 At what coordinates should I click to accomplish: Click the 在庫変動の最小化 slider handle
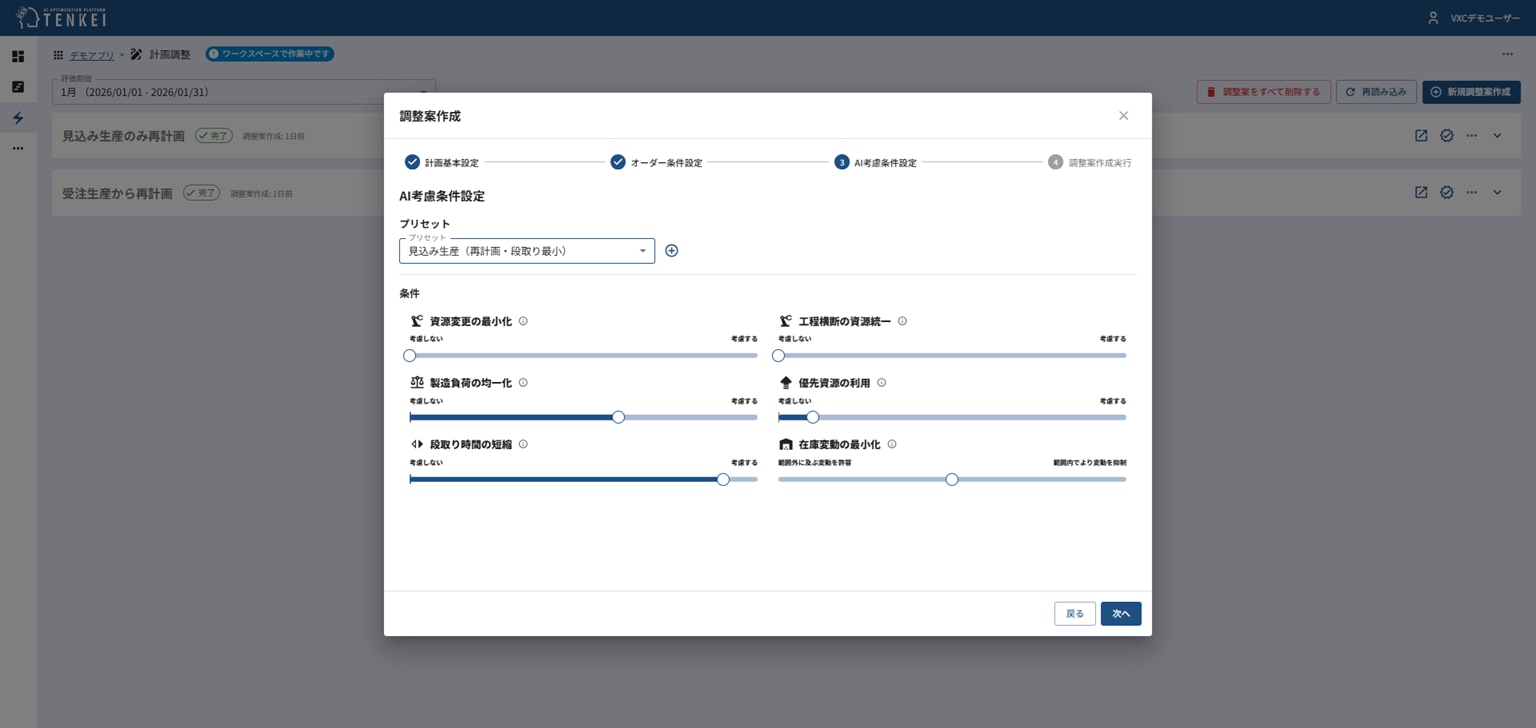point(952,479)
